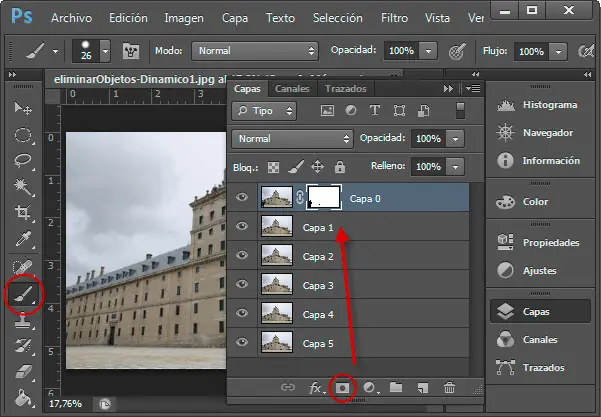Select the Capa 0 layer mask thumbnail
This screenshot has width=601, height=417.
pyautogui.click(x=325, y=199)
